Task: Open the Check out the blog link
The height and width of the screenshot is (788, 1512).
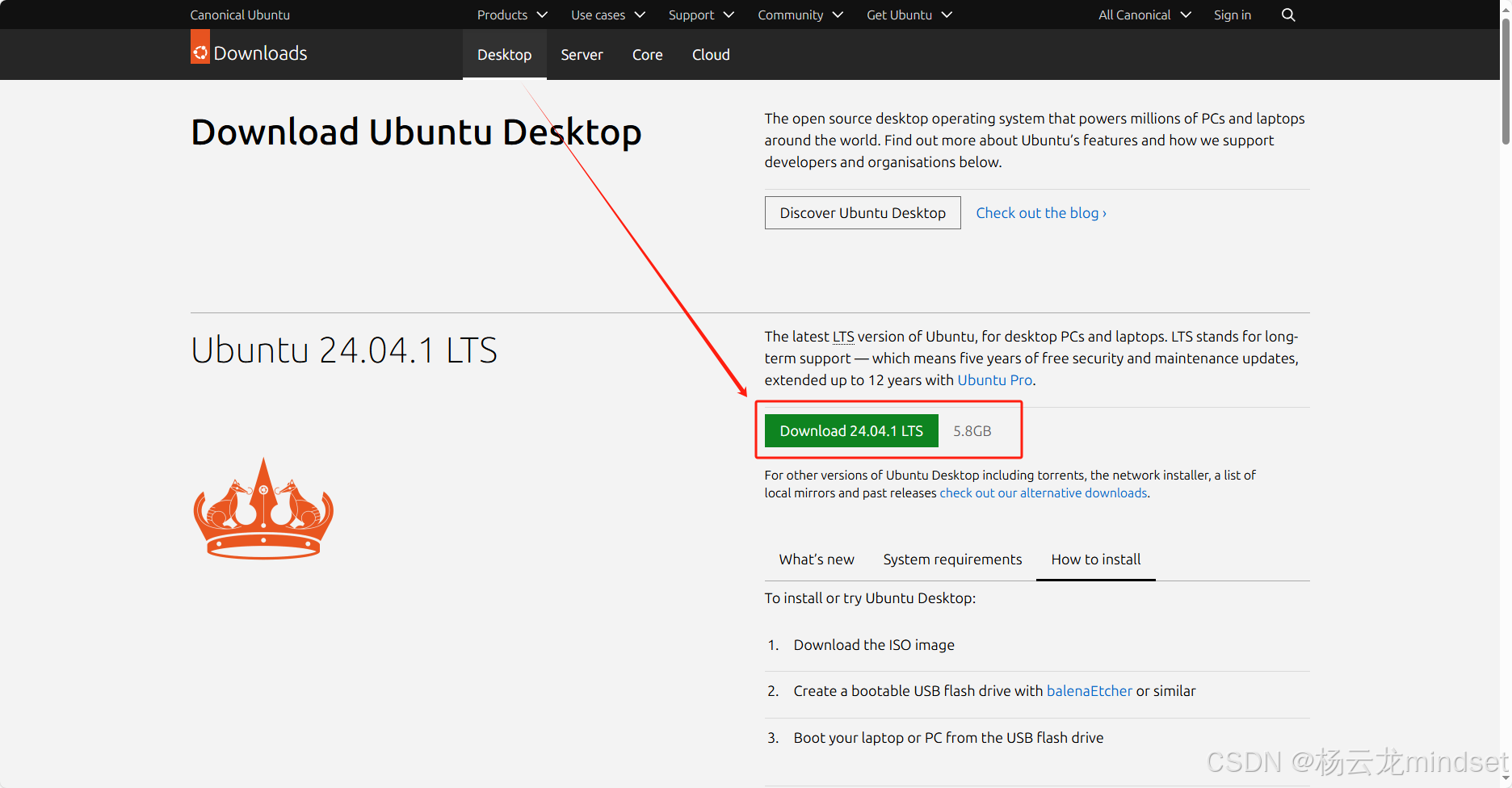Action: coord(1040,212)
